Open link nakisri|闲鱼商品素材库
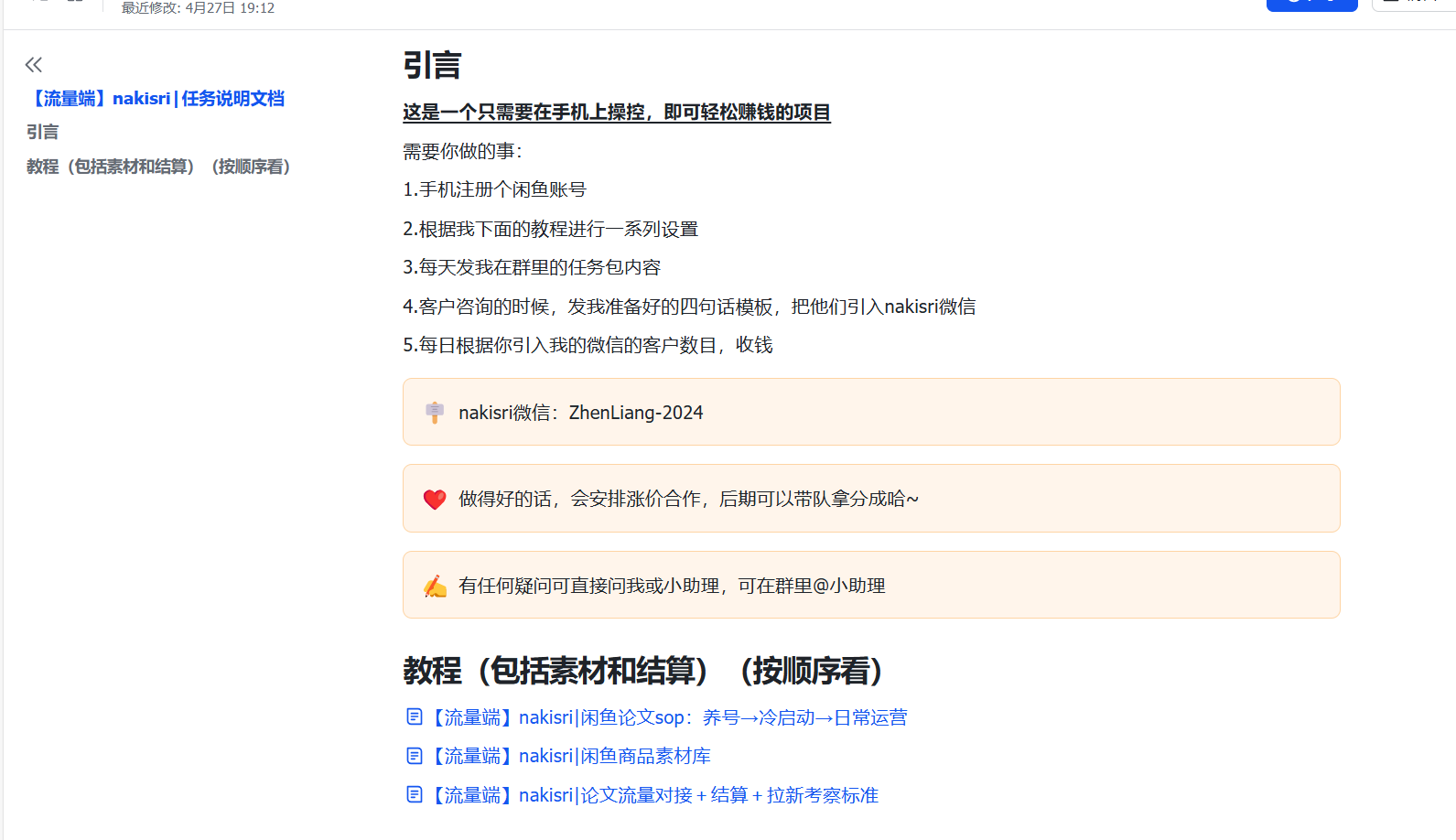The height and width of the screenshot is (840, 1456). 568,756
